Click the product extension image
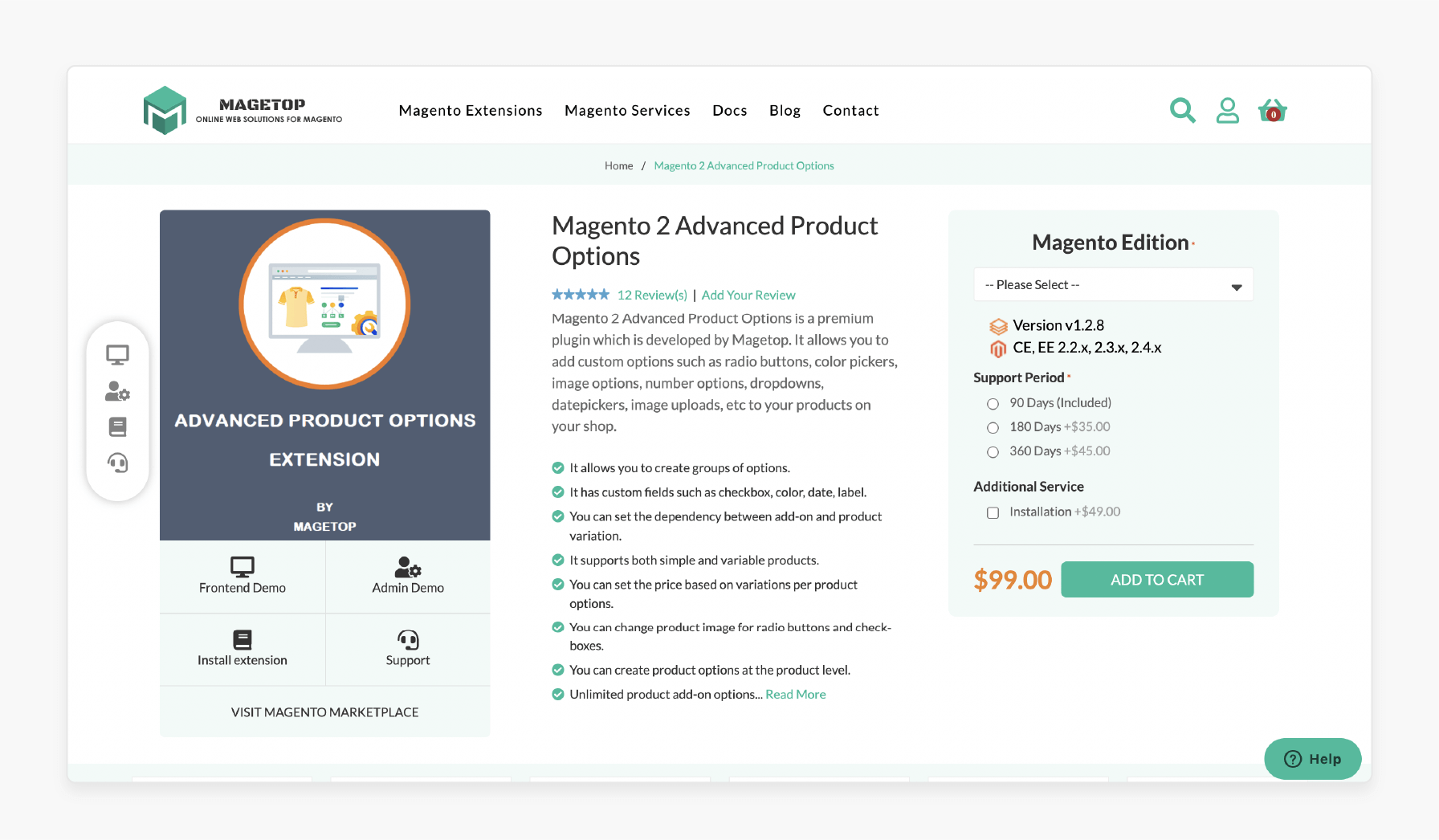This screenshot has width=1439, height=840. tap(324, 375)
